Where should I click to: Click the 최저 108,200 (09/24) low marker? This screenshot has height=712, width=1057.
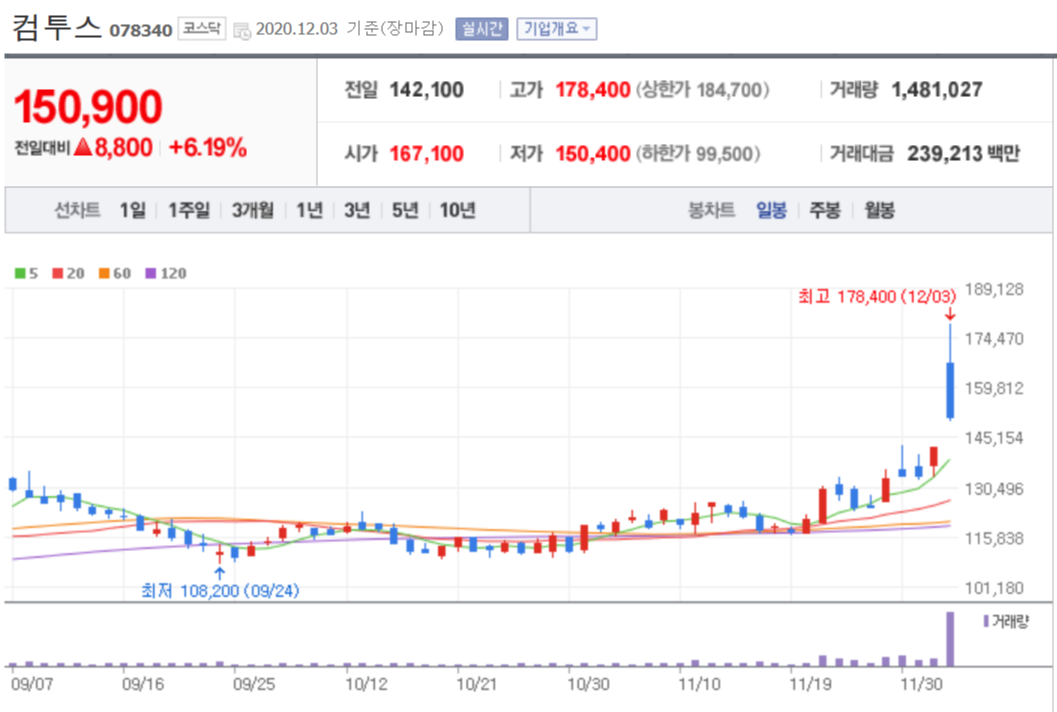click(220, 591)
